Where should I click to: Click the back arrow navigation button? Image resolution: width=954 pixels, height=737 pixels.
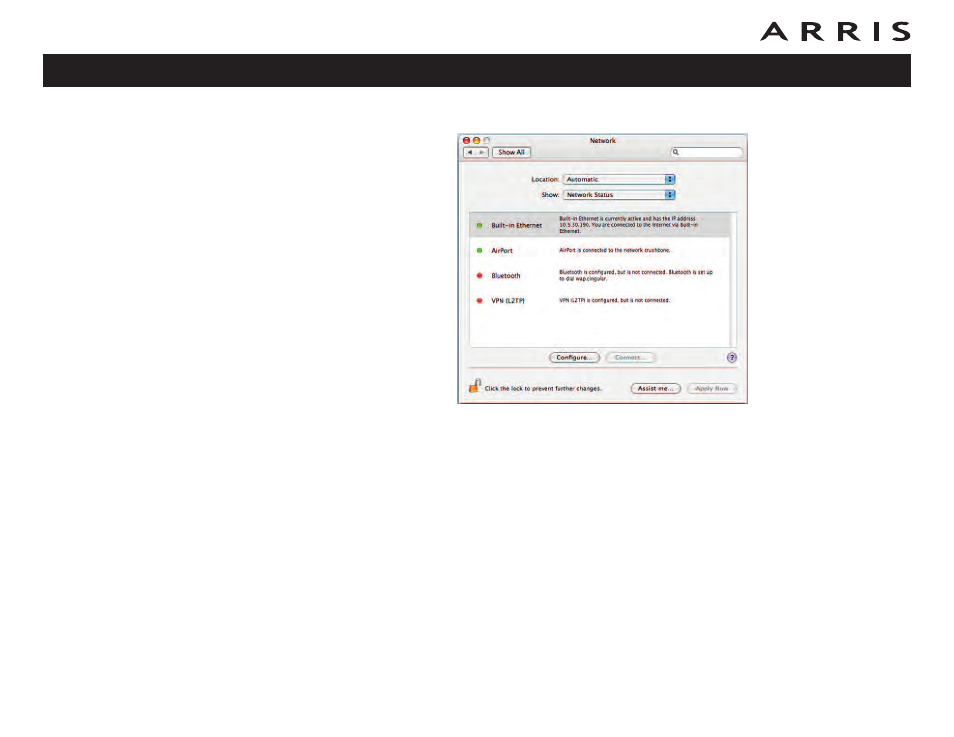click(x=470, y=152)
